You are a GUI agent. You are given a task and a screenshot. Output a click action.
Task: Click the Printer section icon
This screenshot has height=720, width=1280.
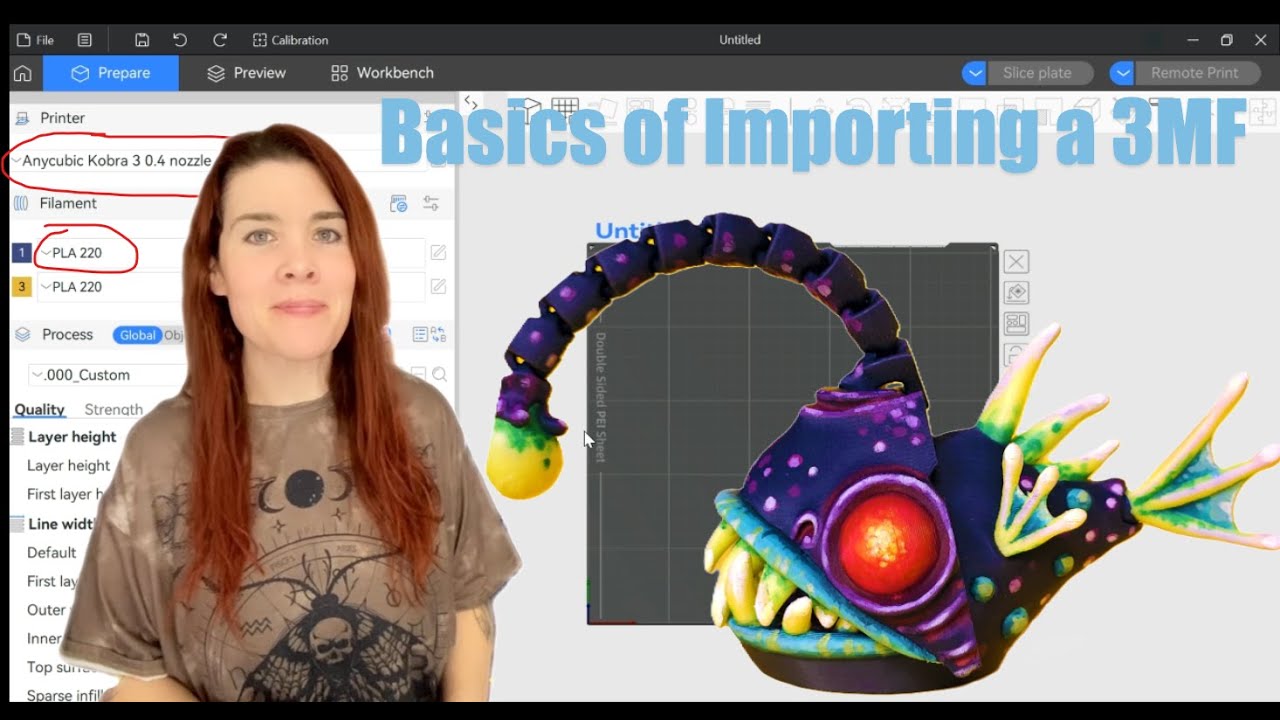click(x=22, y=118)
